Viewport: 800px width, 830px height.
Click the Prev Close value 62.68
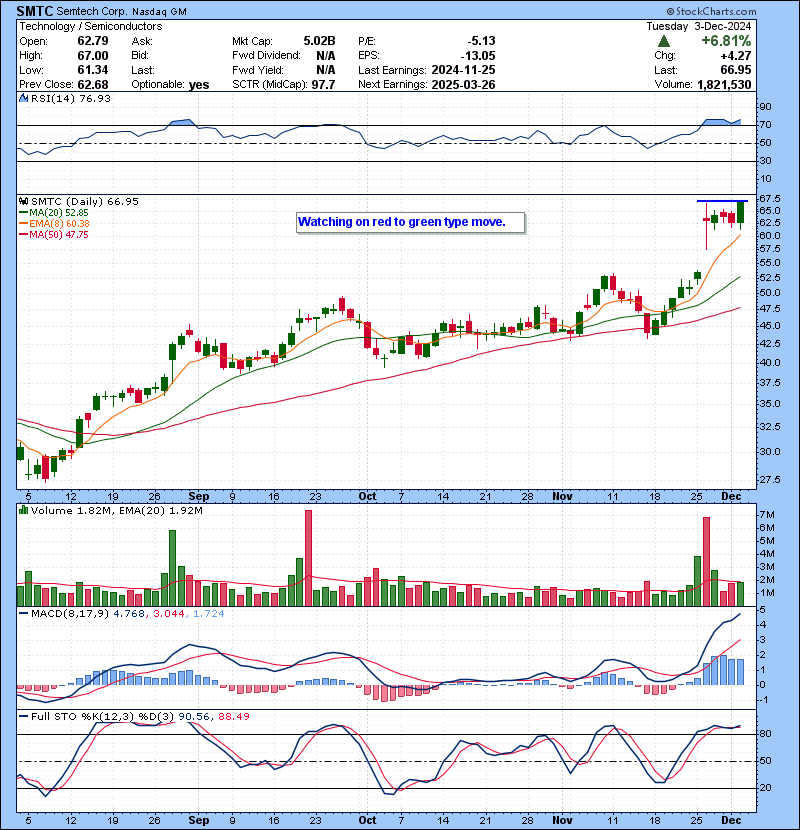point(93,84)
